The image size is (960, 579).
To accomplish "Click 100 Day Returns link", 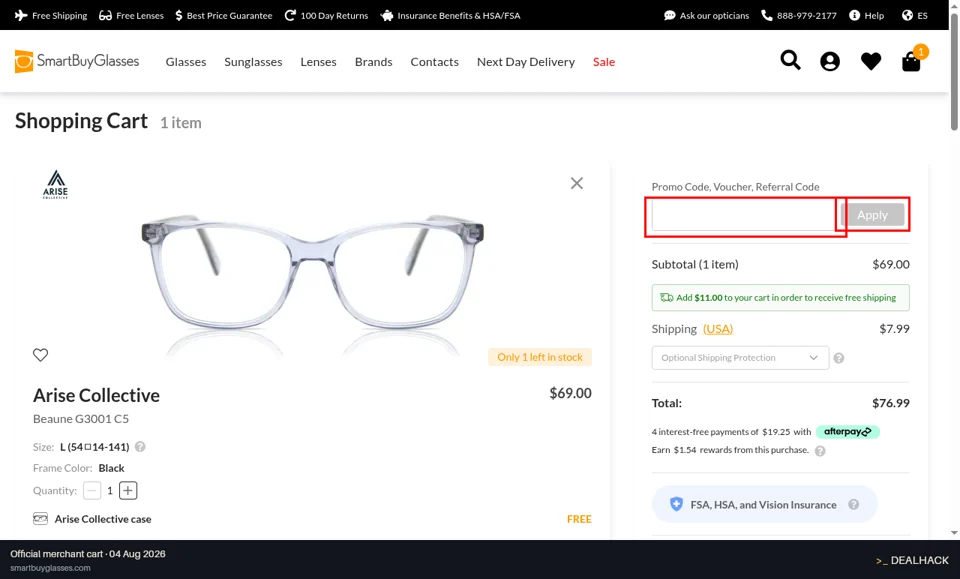I will pos(326,15).
